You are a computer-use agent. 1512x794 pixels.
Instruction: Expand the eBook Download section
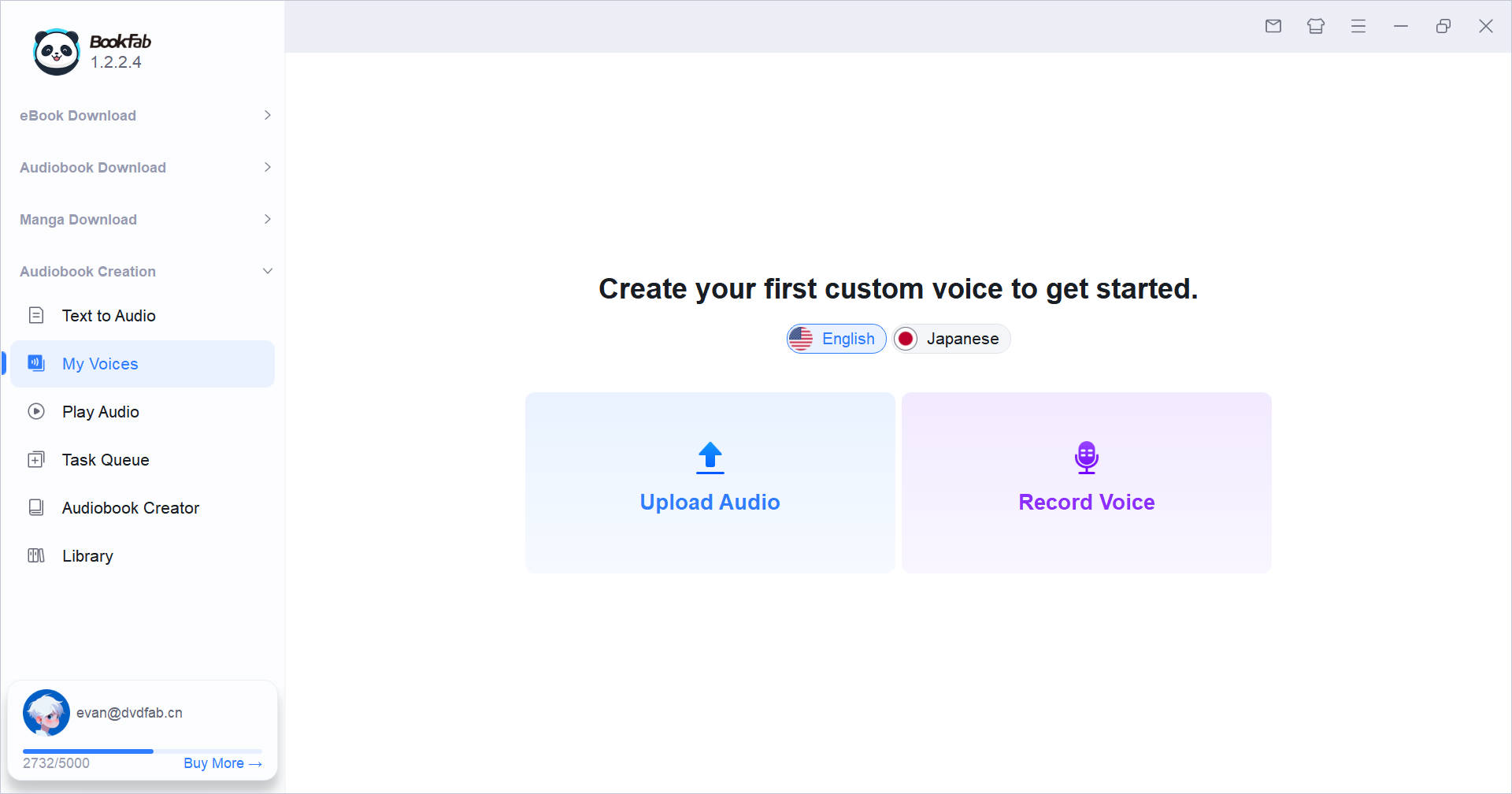pos(268,115)
